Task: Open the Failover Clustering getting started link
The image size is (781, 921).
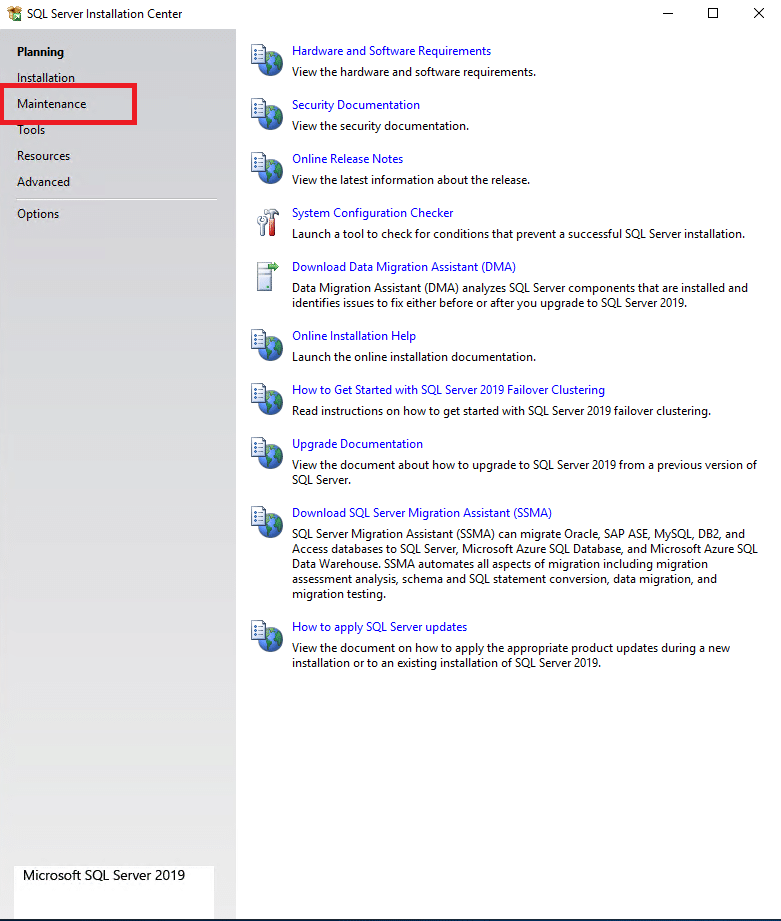Action: click(448, 390)
